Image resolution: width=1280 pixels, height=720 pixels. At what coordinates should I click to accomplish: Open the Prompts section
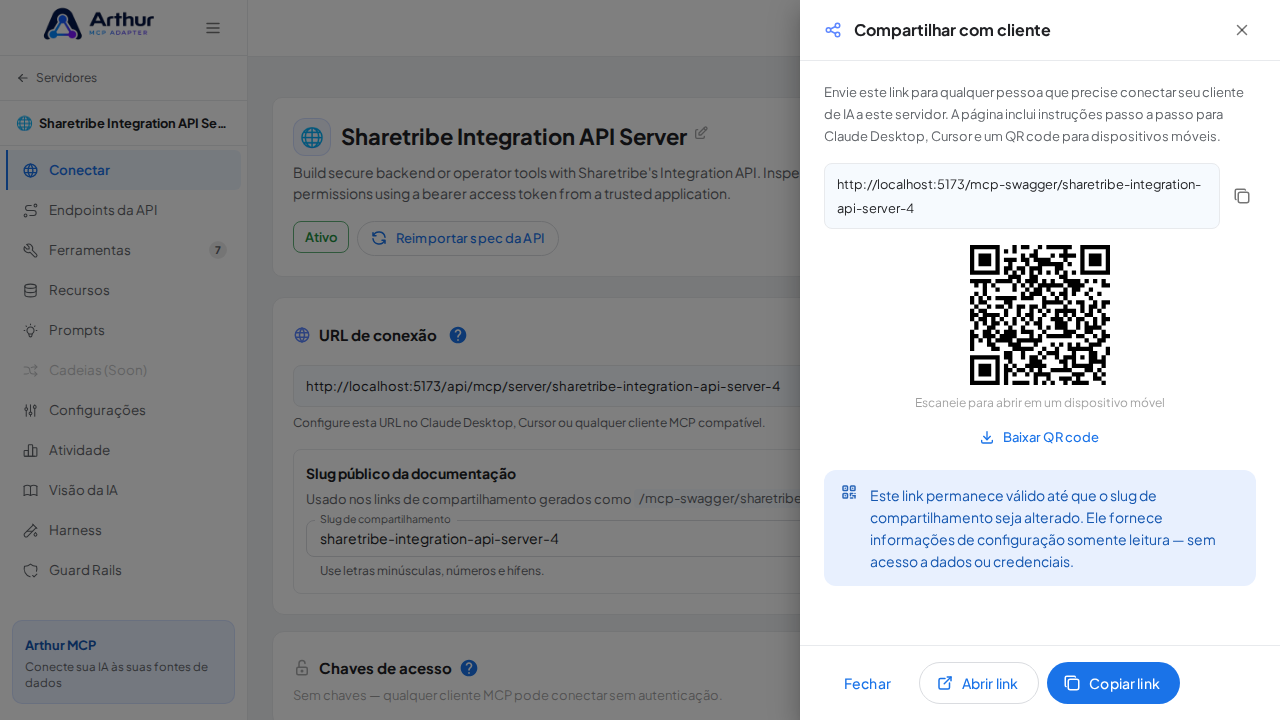click(124, 330)
